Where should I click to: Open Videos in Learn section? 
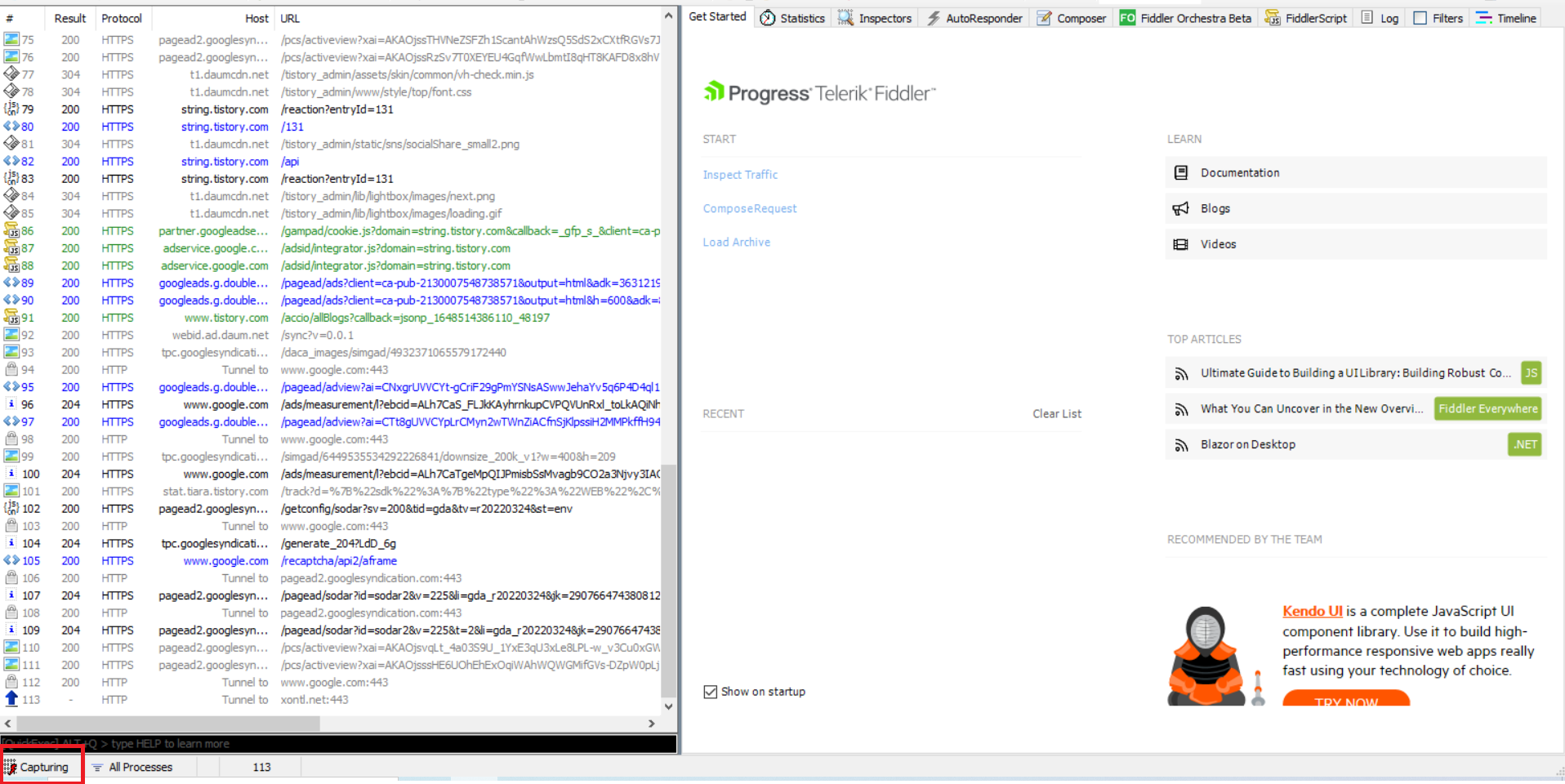[1356, 244]
